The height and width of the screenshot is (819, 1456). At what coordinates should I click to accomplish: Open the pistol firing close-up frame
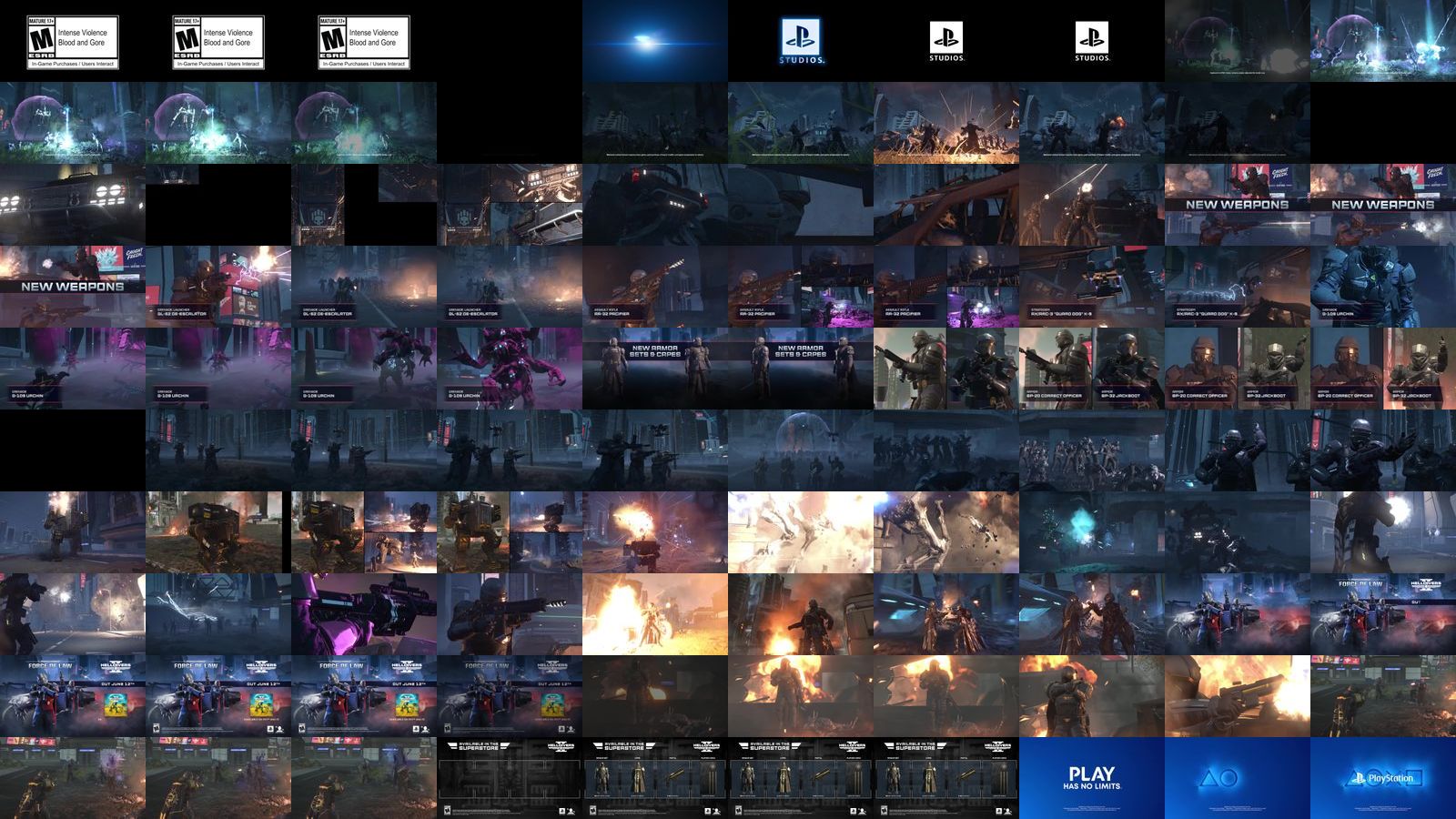(x=1238, y=696)
